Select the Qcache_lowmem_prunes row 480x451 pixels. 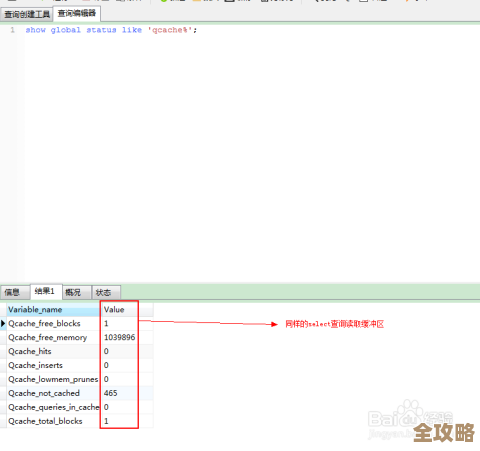[x=77, y=379]
